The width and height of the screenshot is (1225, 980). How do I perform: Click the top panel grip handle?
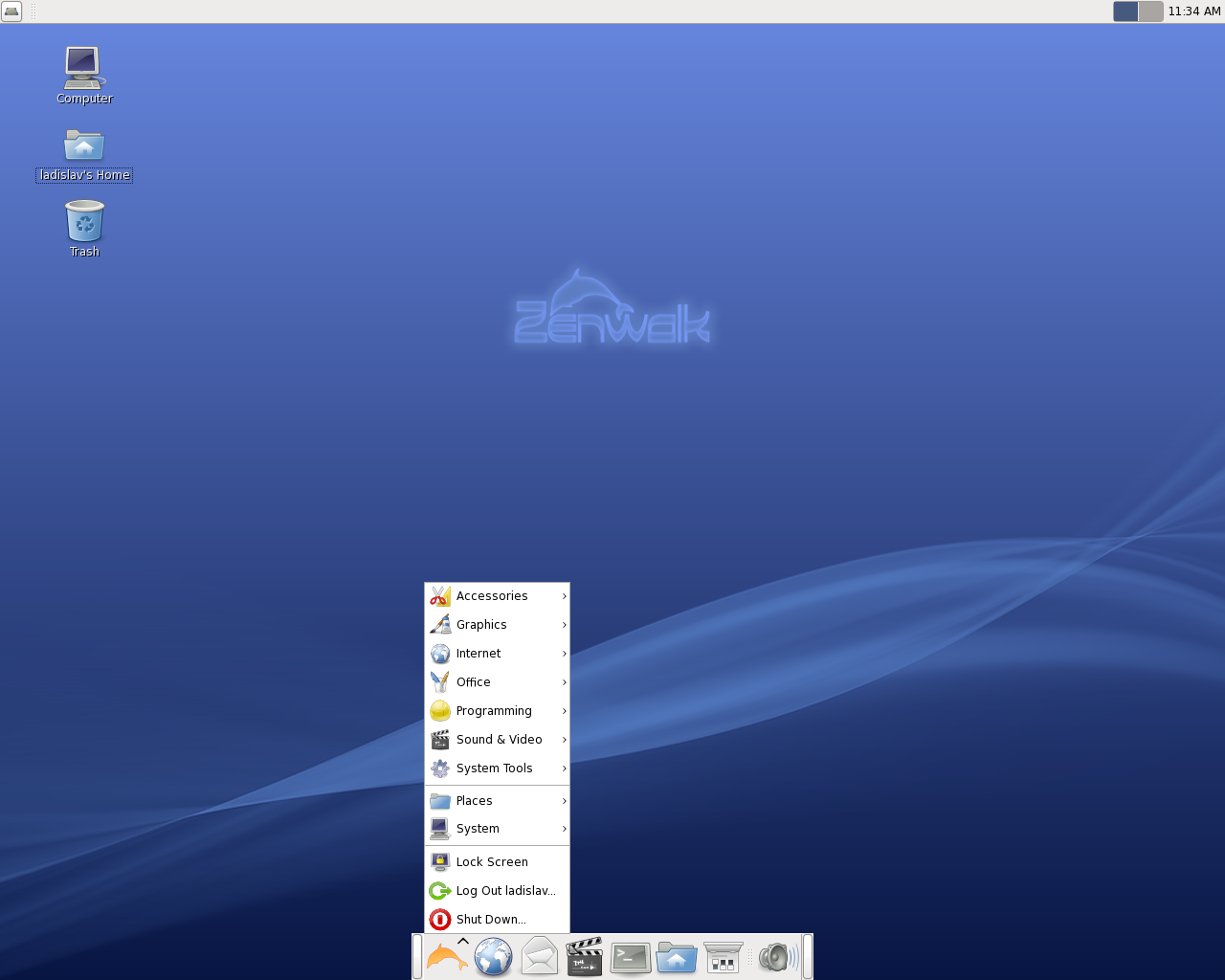pyautogui.click(x=33, y=11)
